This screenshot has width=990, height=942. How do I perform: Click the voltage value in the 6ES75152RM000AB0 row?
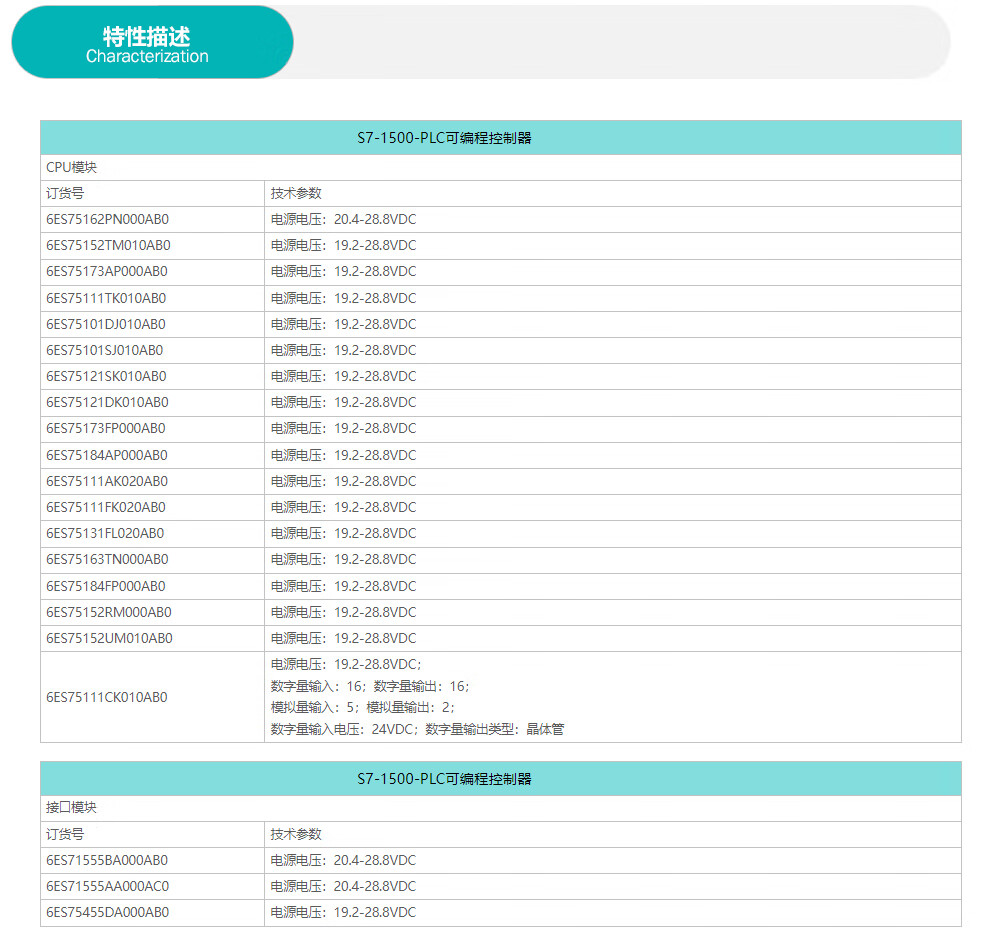(x=375, y=612)
